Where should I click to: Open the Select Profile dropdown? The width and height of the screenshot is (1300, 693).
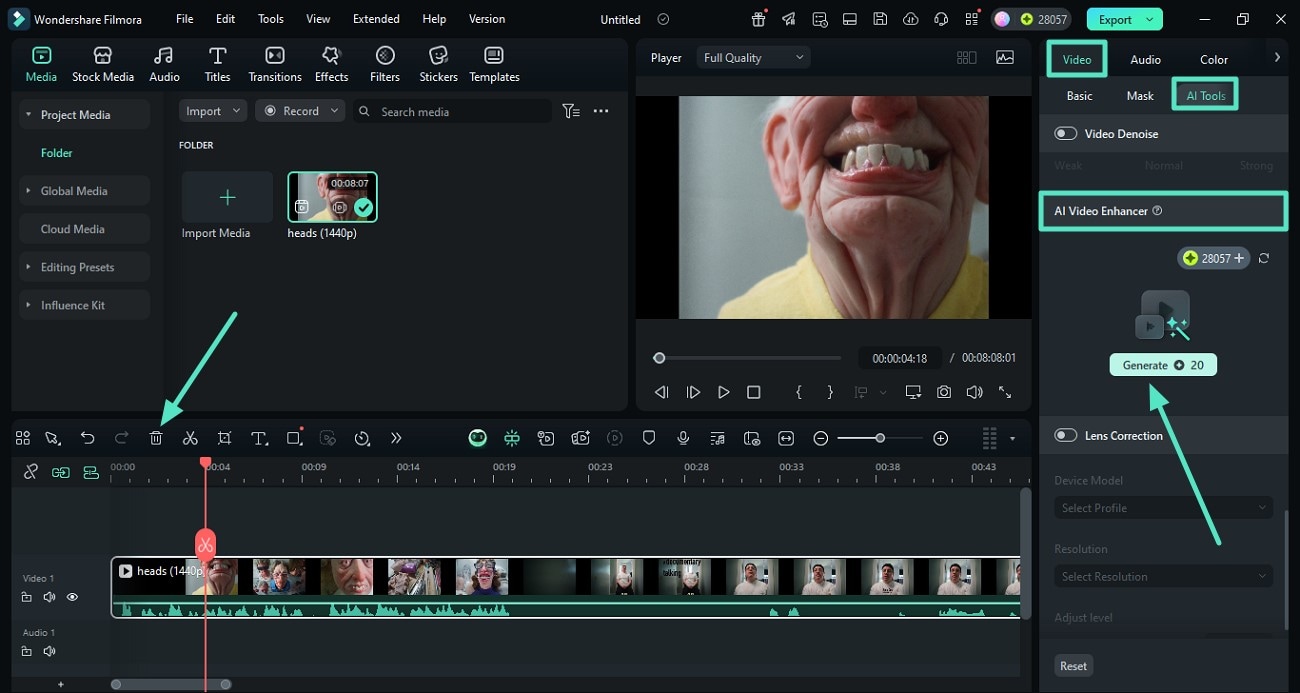1163,508
